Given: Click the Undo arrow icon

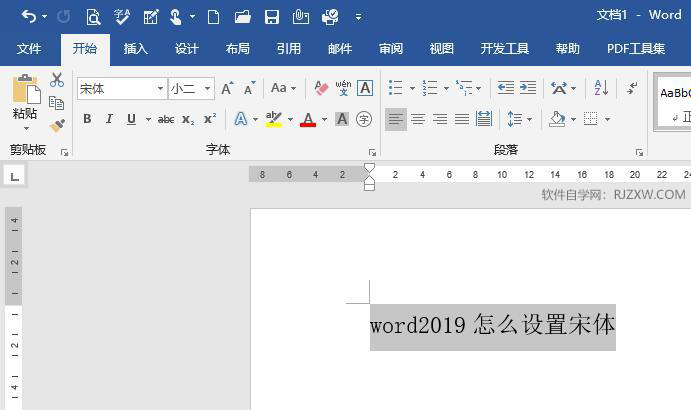Looking at the screenshot, I should click(29, 17).
